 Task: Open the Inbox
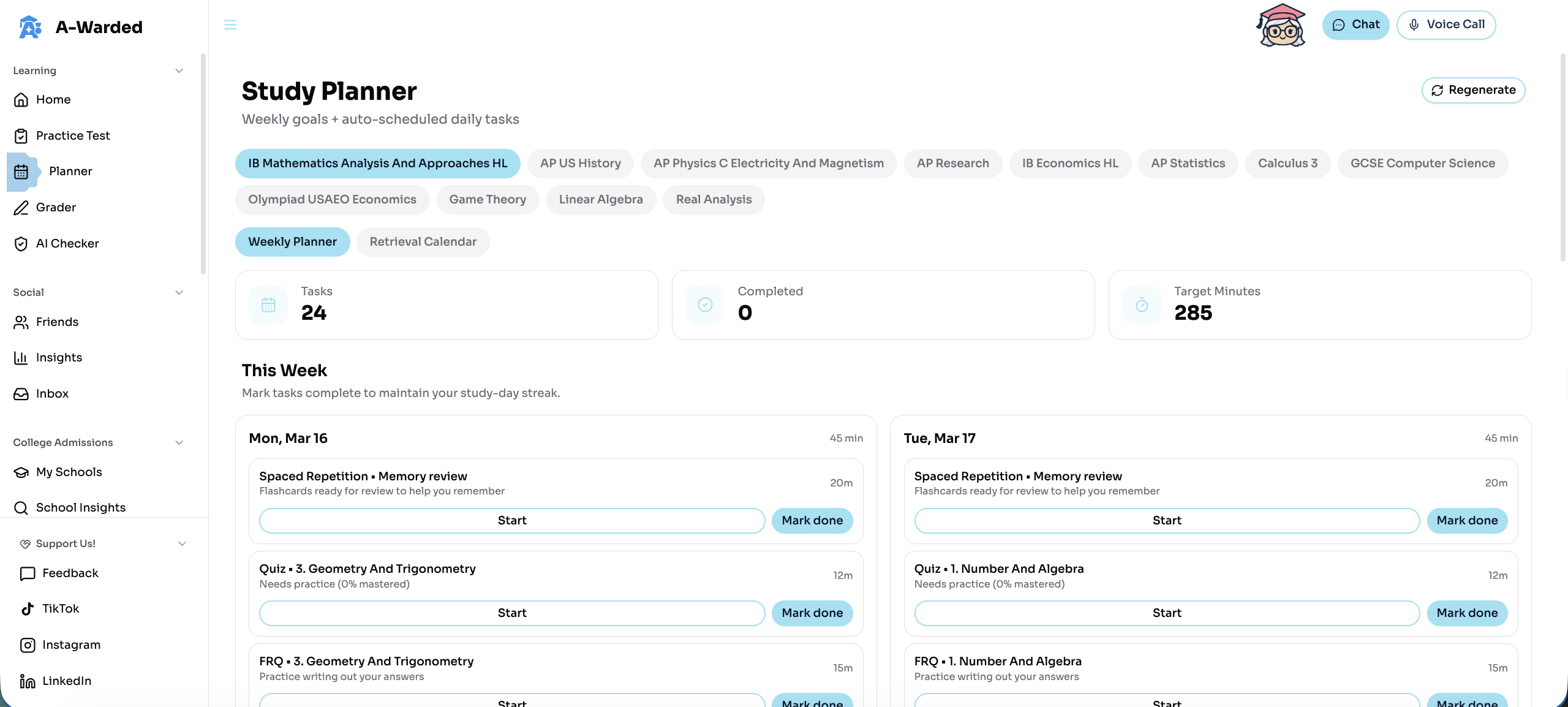pyautogui.click(x=52, y=393)
